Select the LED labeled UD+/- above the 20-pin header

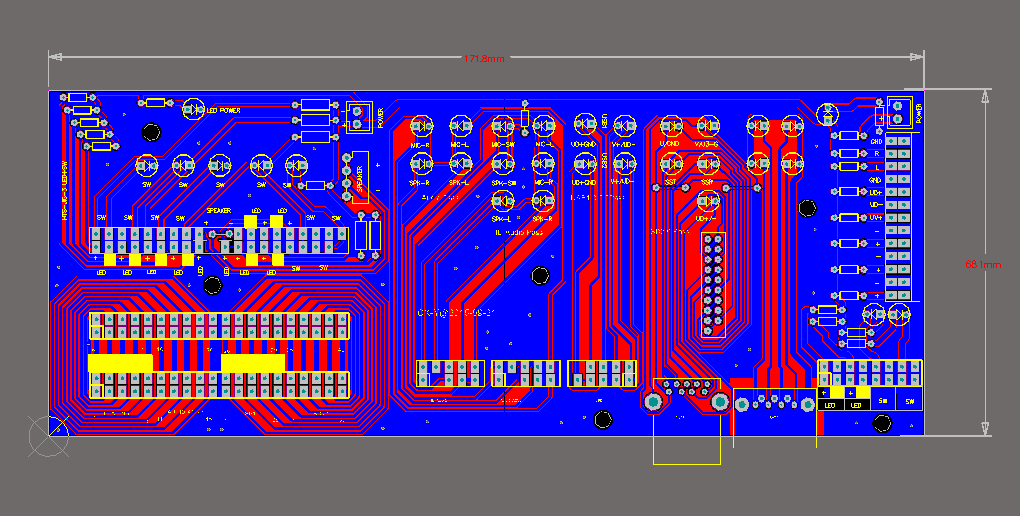707,201
